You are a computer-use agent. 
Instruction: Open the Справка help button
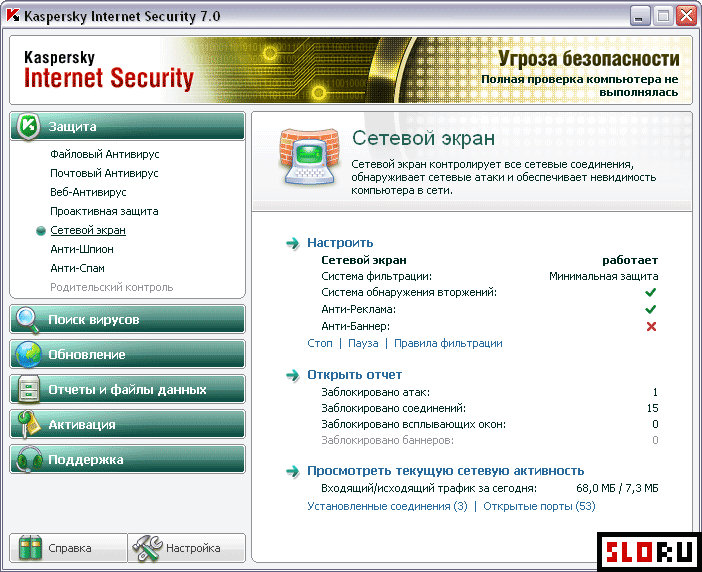(68, 548)
